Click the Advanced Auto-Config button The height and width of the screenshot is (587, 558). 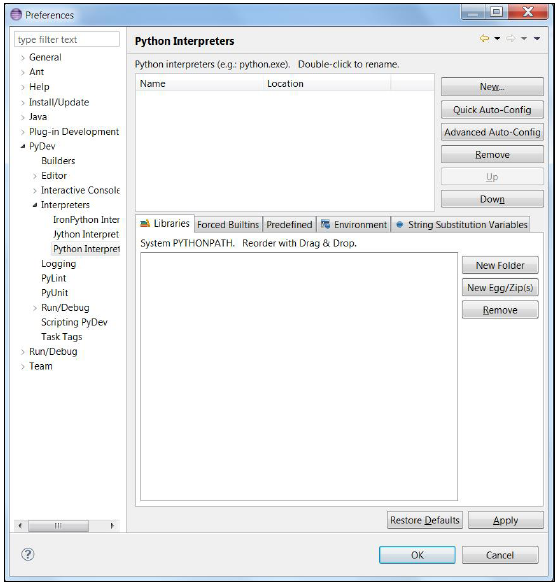[492, 132]
